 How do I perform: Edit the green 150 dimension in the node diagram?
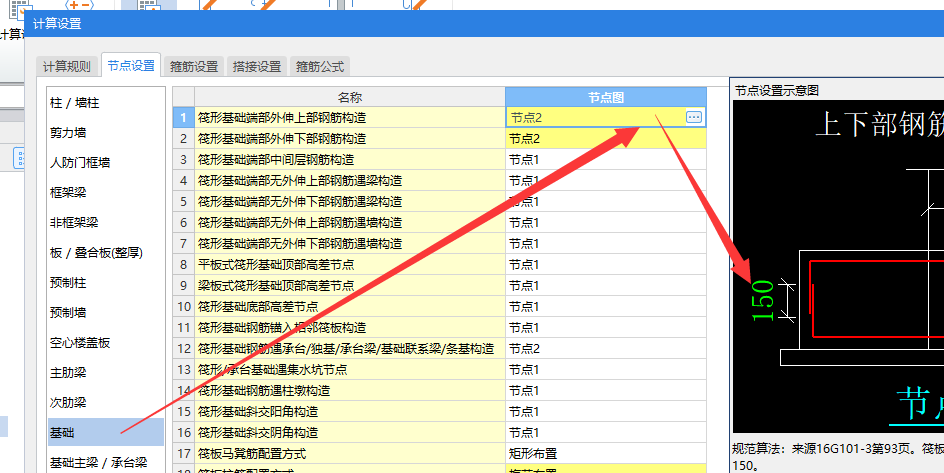click(x=762, y=301)
